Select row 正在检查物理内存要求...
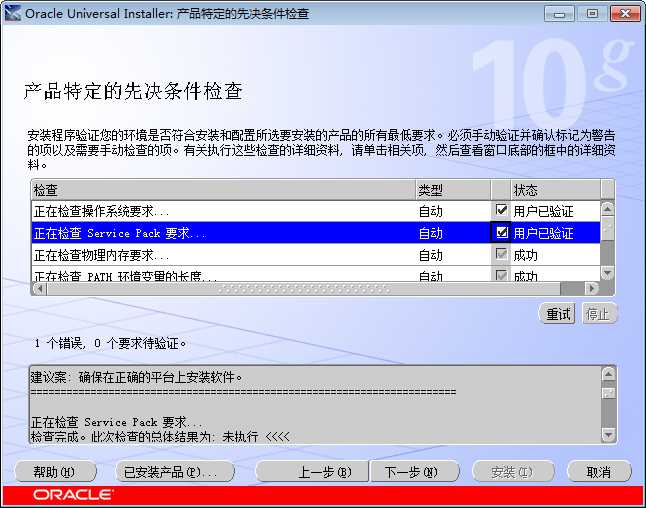This screenshot has height=508, width=646. pos(316,255)
